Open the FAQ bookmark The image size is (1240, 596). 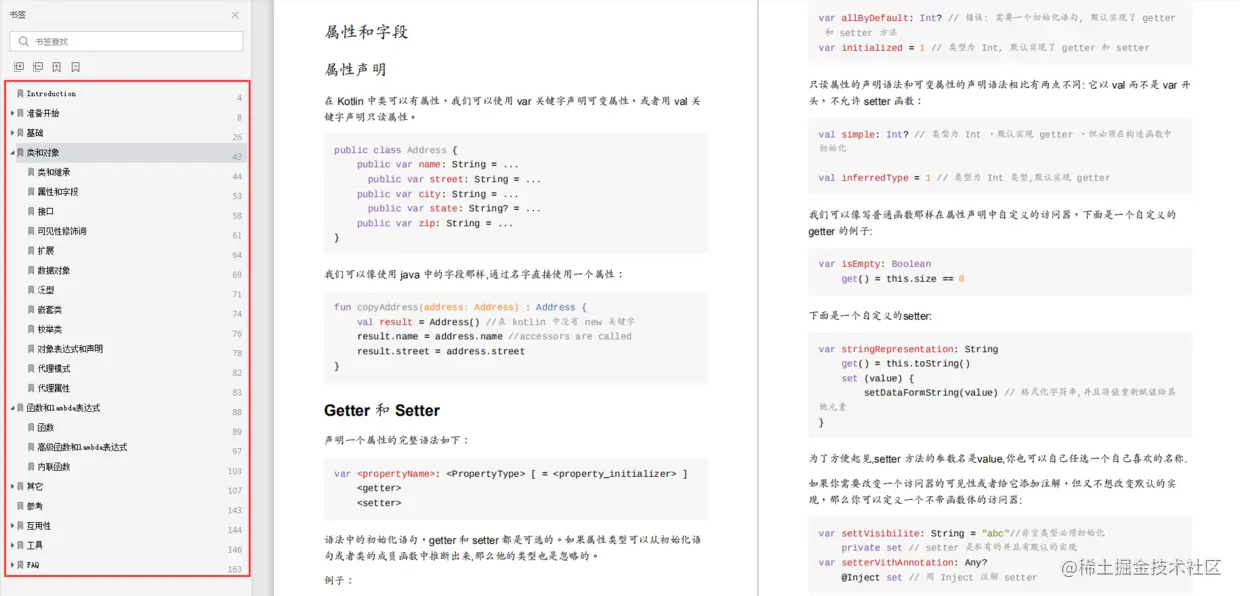click(x=33, y=565)
